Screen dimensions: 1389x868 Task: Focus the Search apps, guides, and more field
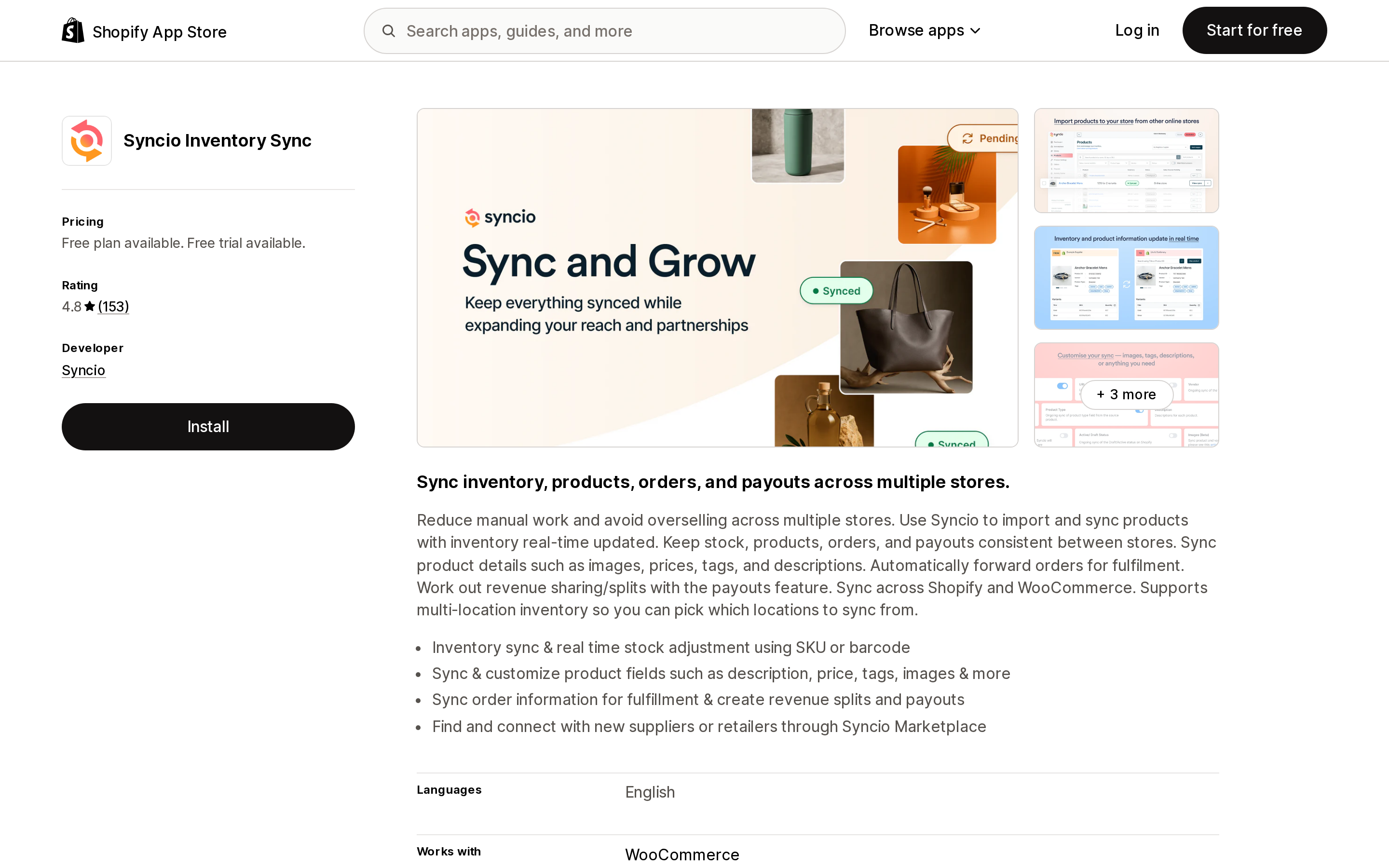click(x=604, y=31)
